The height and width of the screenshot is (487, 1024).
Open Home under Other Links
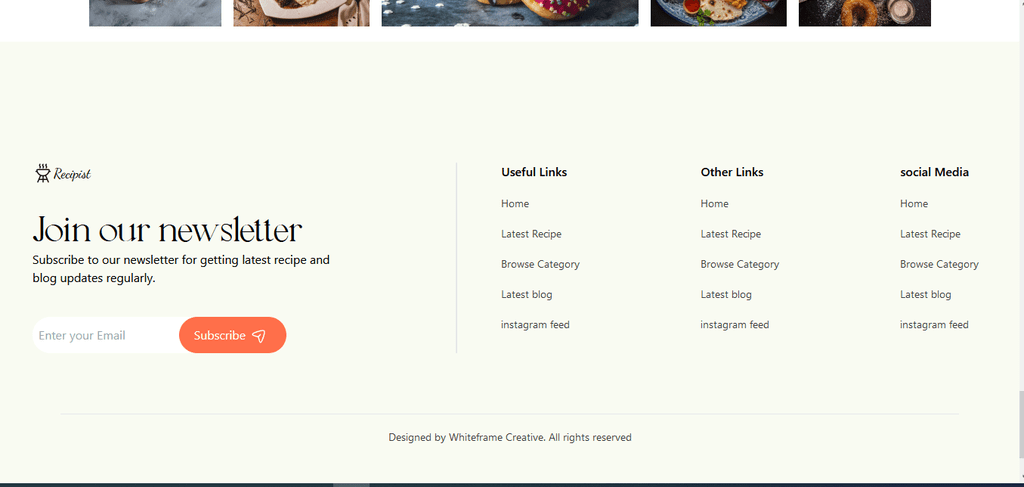pos(714,204)
